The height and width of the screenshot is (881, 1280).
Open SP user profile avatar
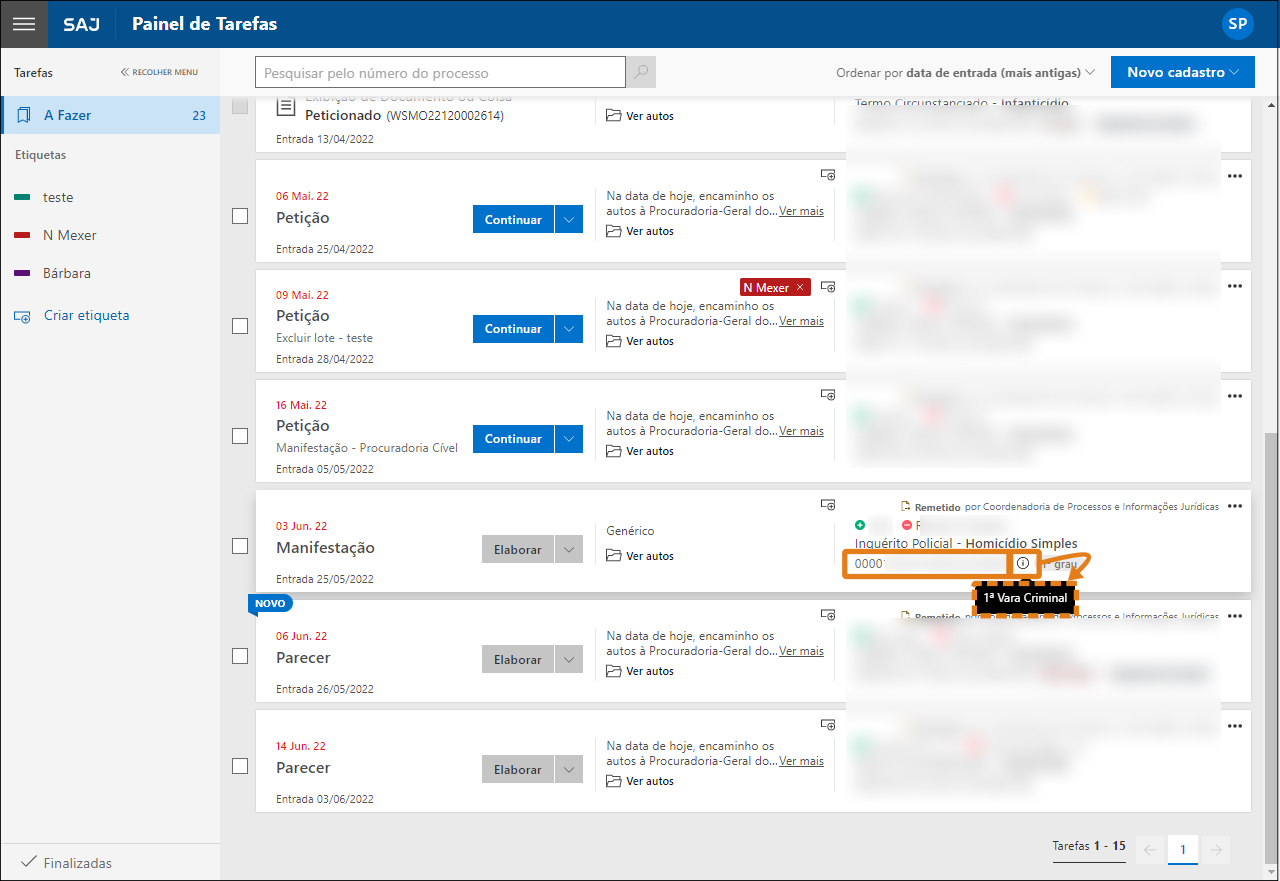click(x=1237, y=24)
